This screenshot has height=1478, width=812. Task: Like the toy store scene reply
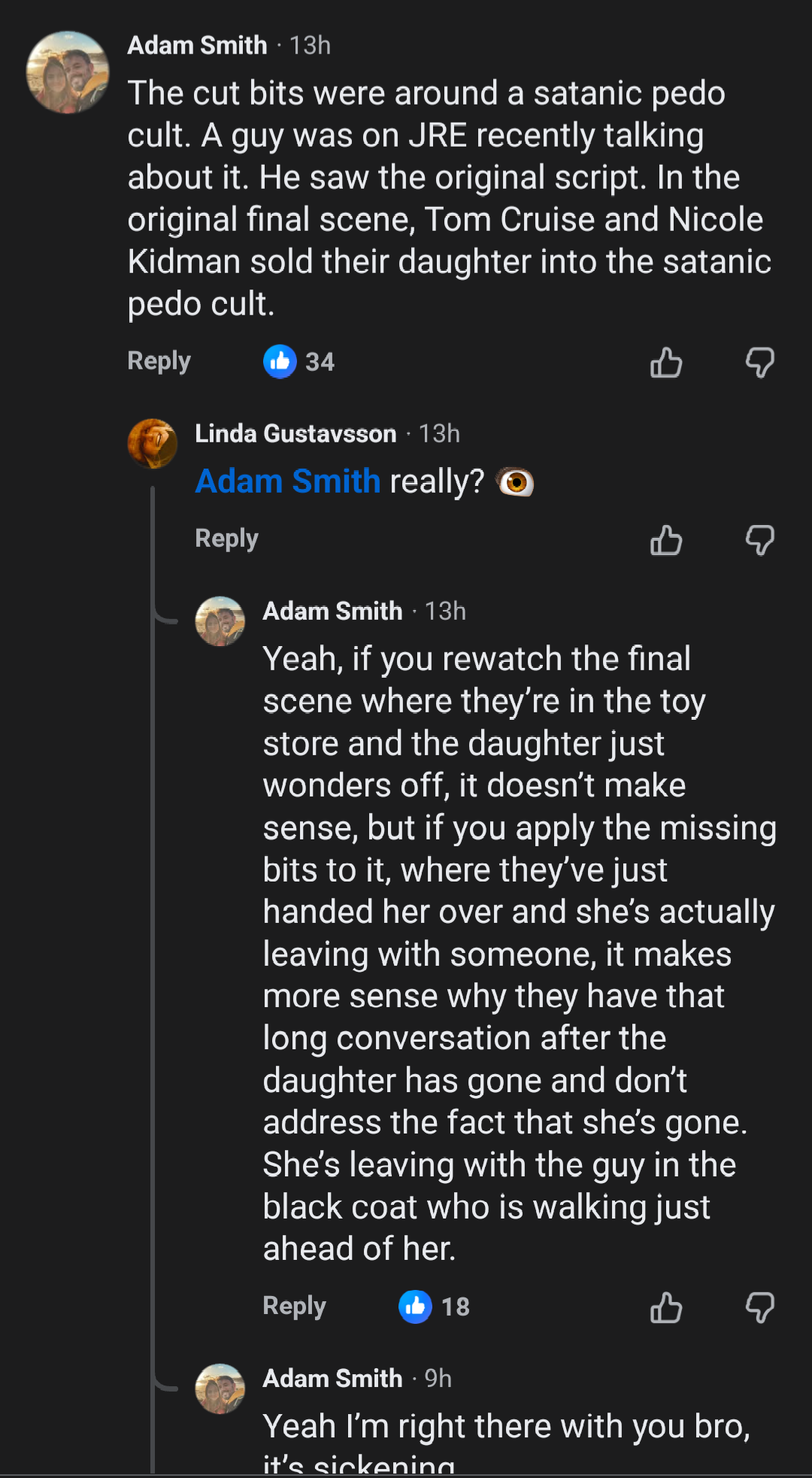coord(666,1307)
